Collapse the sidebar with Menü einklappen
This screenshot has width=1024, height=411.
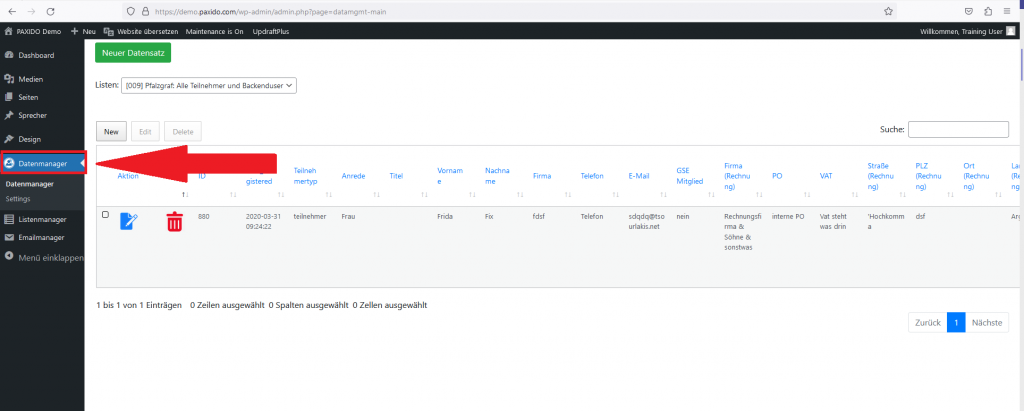click(x=45, y=257)
